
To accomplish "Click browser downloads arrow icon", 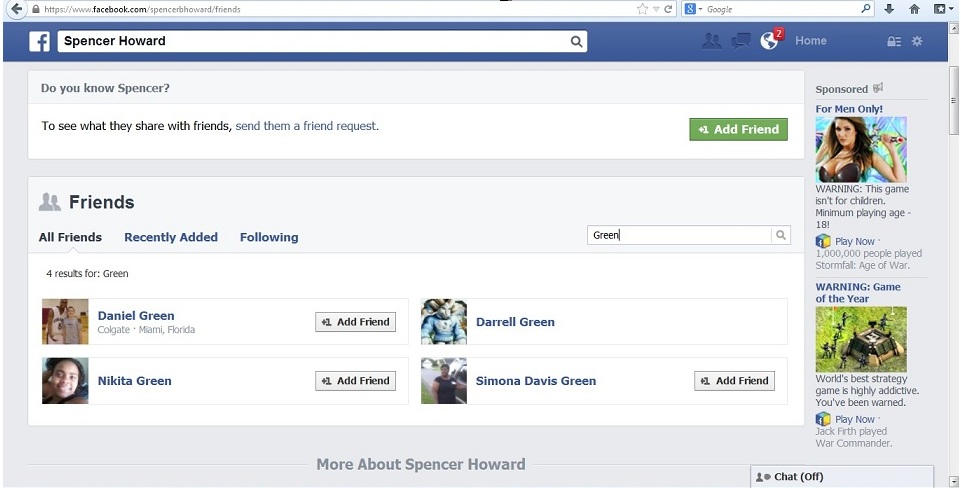I will (889, 9).
